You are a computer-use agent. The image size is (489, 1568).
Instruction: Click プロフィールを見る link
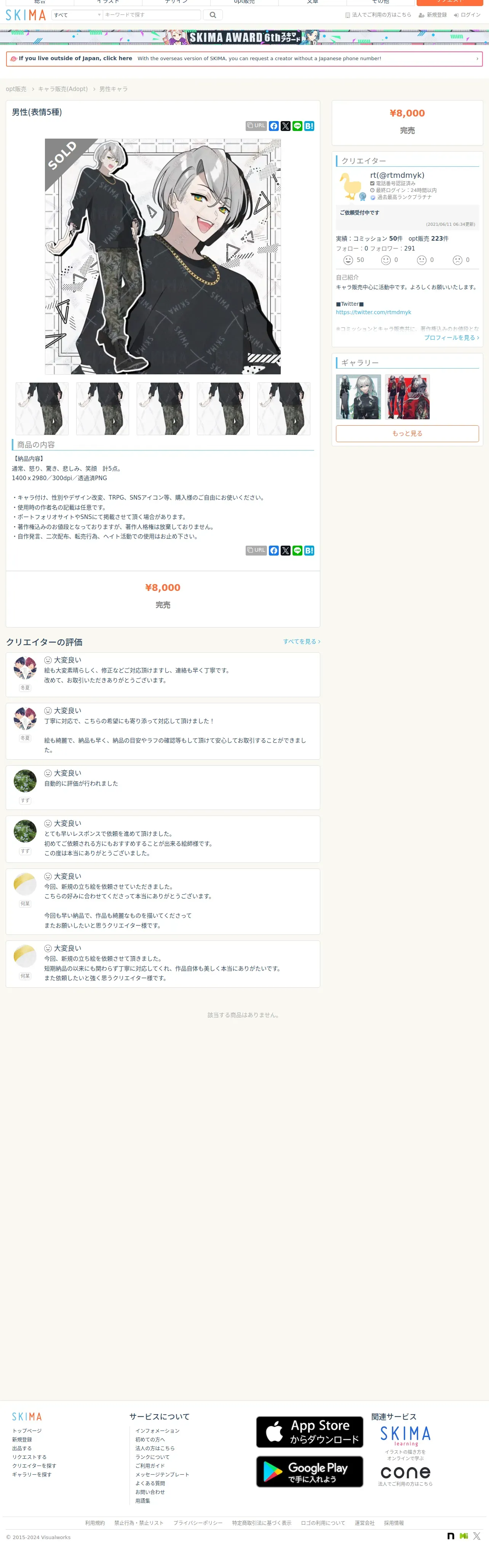[x=451, y=338]
